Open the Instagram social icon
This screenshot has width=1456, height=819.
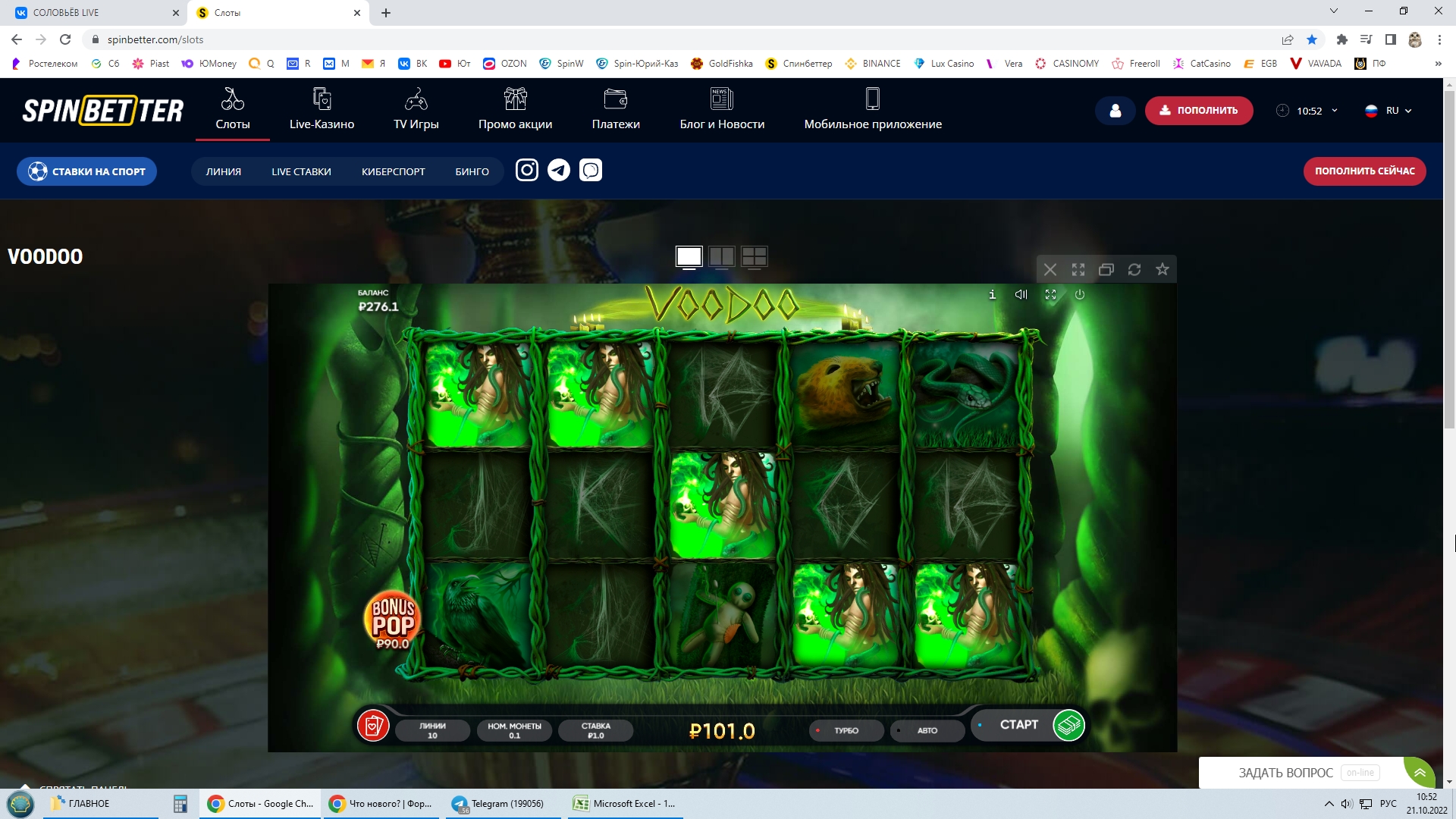tap(527, 171)
